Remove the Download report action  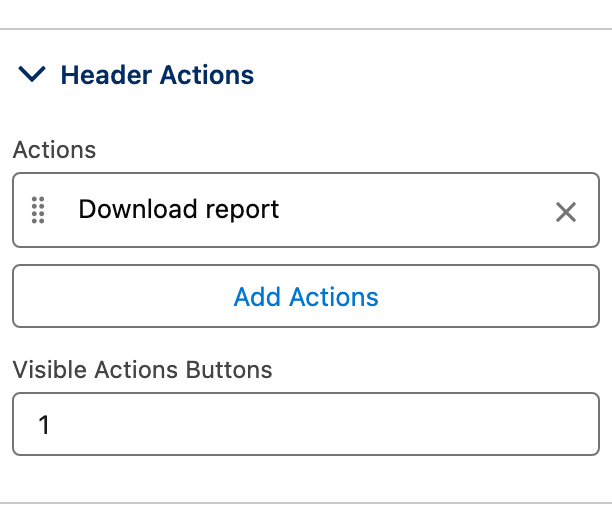pyautogui.click(x=566, y=212)
